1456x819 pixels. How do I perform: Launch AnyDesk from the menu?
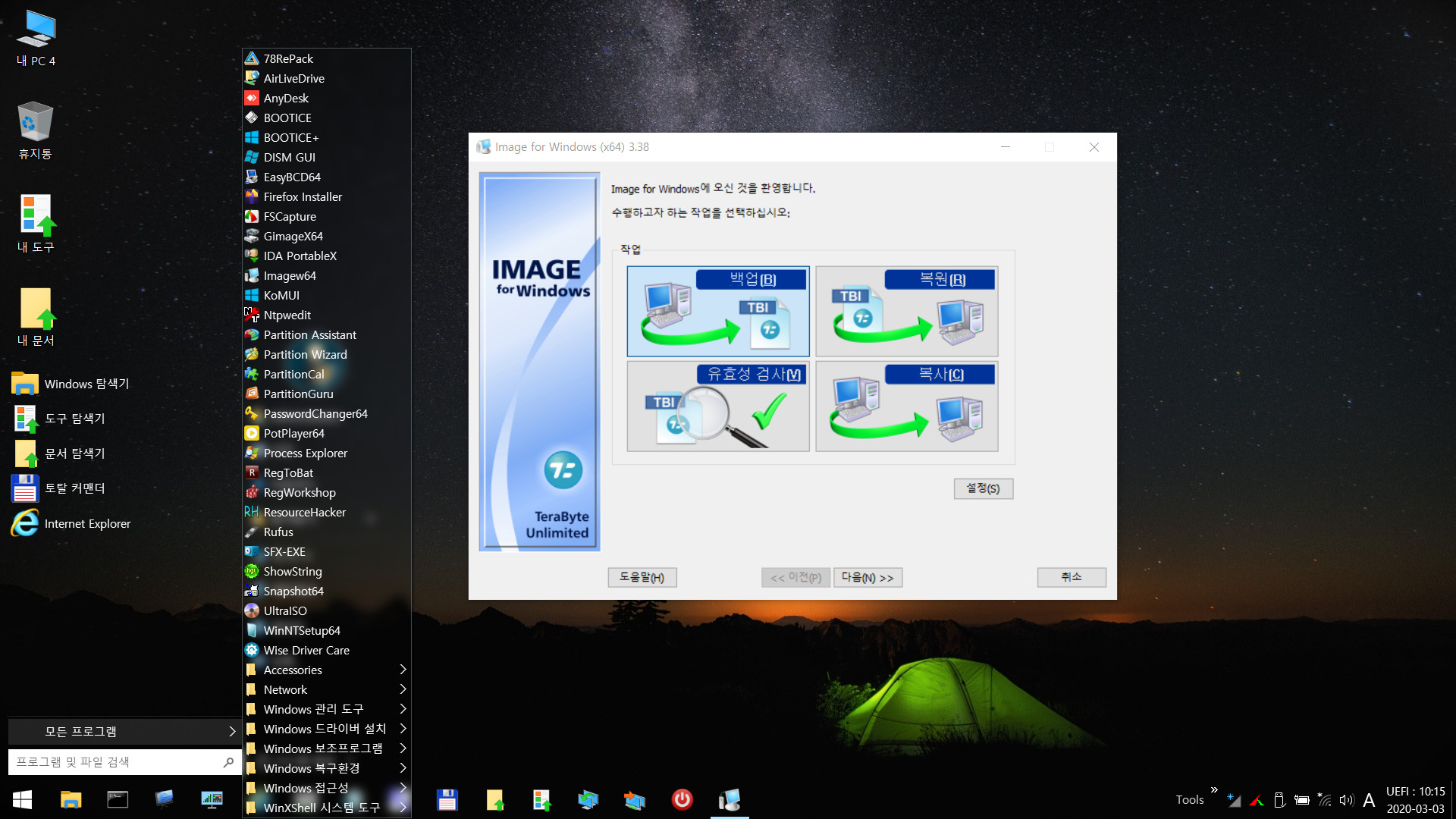click(327, 98)
